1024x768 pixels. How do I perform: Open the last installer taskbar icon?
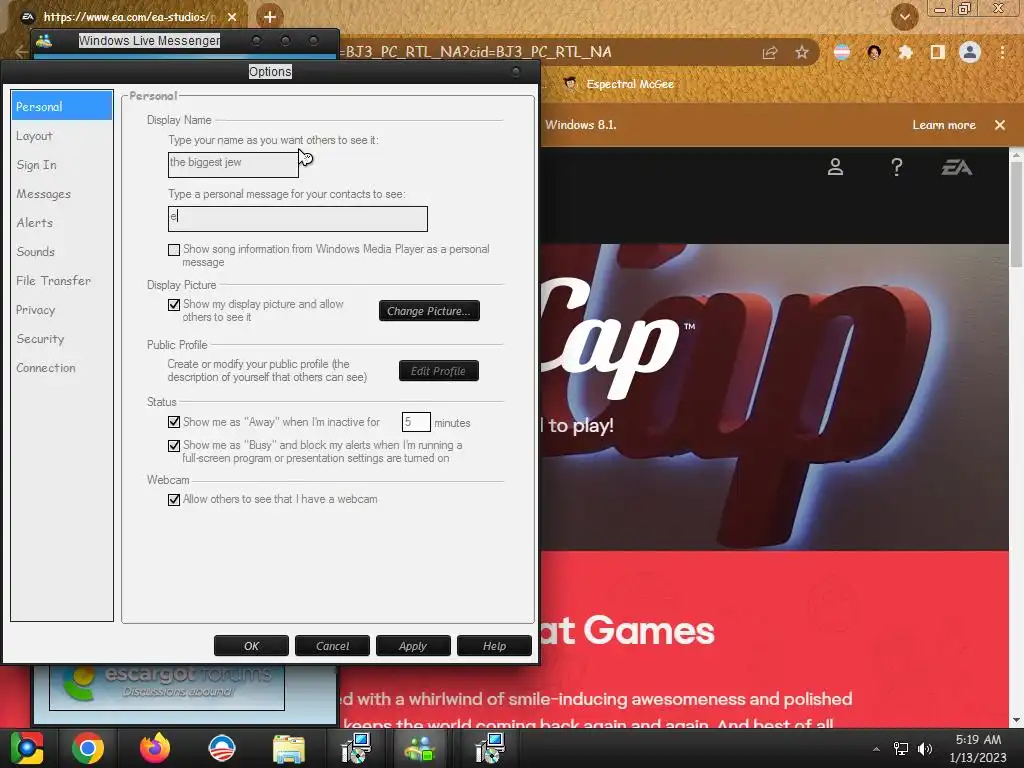point(489,748)
